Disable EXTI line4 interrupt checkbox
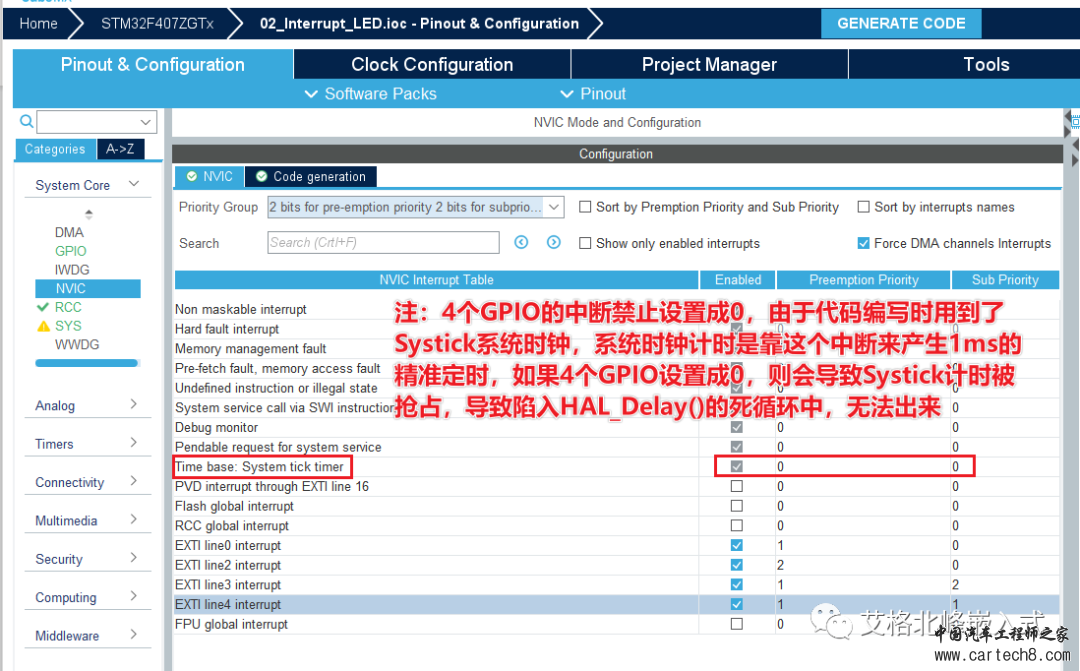 pos(737,604)
